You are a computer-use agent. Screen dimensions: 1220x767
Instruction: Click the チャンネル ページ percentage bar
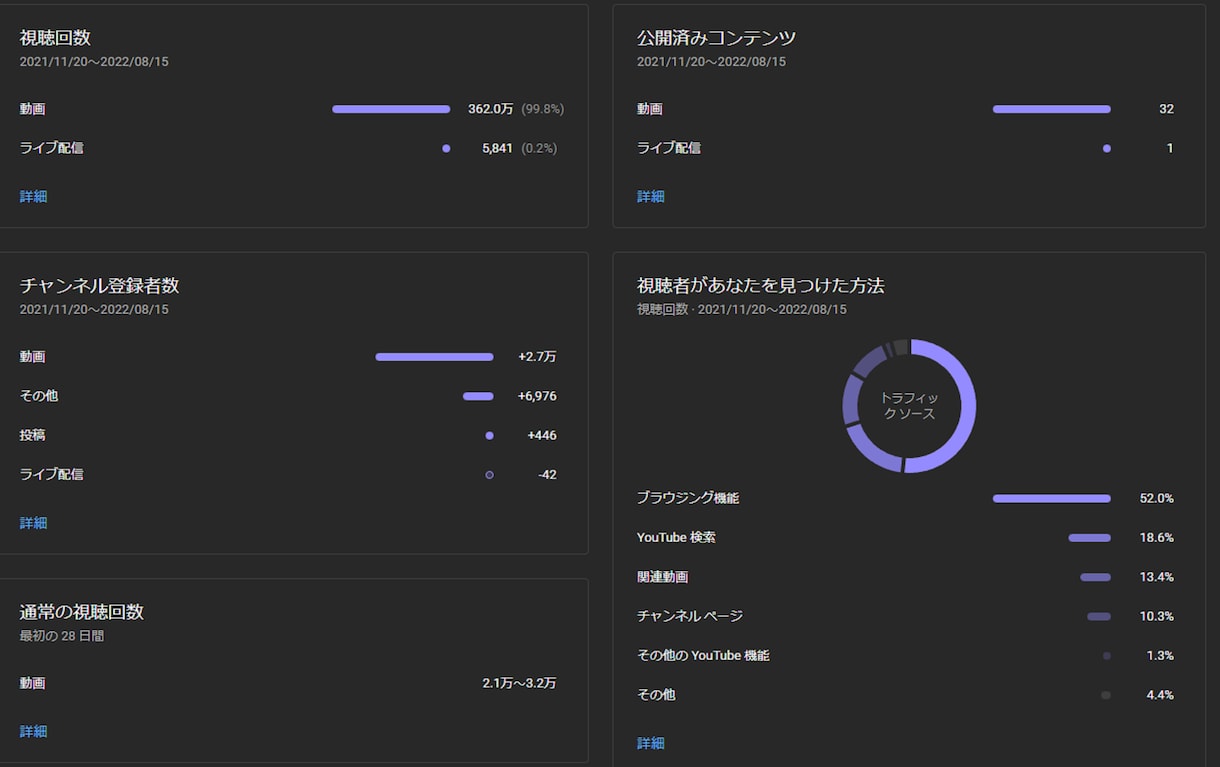coord(1098,616)
